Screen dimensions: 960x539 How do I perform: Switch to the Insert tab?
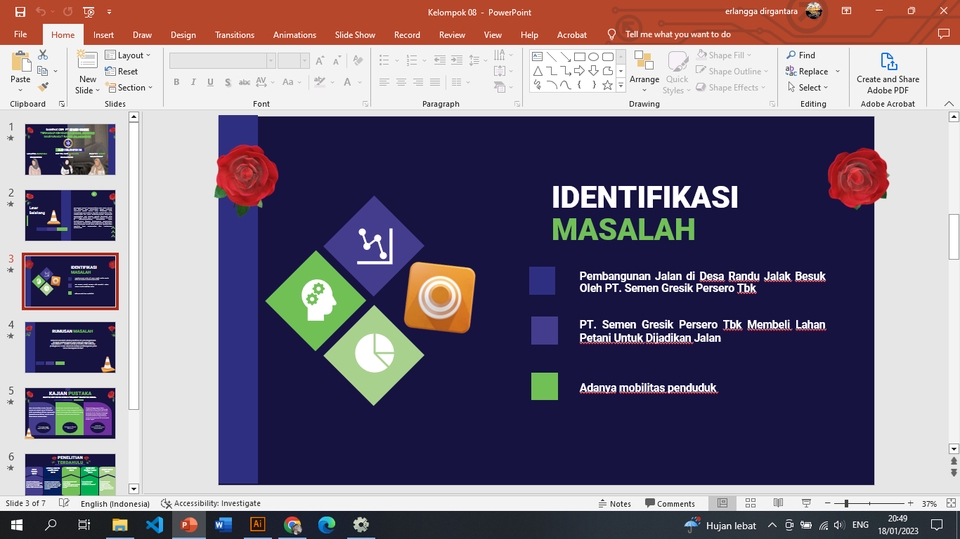pyautogui.click(x=103, y=34)
